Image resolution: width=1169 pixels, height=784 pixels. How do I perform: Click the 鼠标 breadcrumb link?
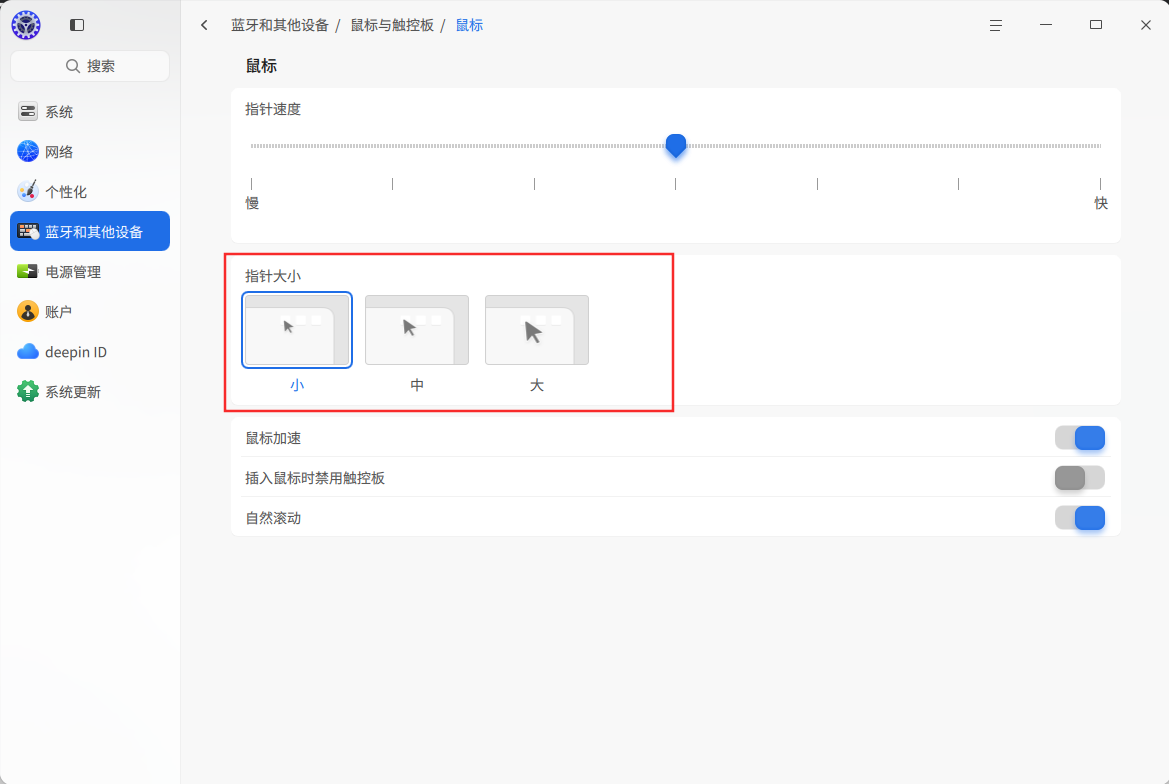[x=470, y=25]
